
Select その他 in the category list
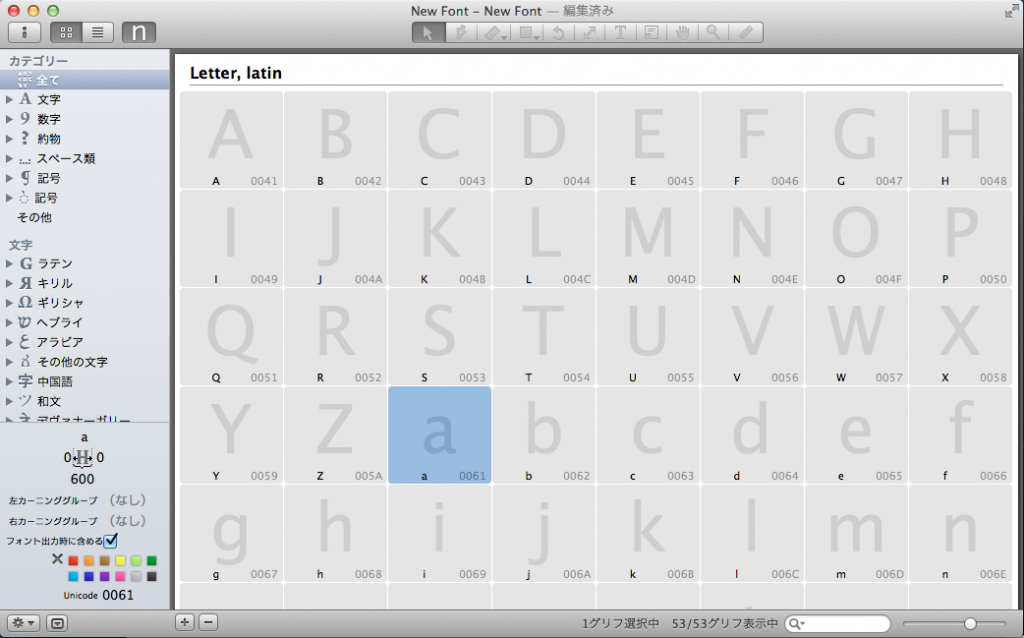[x=34, y=217]
